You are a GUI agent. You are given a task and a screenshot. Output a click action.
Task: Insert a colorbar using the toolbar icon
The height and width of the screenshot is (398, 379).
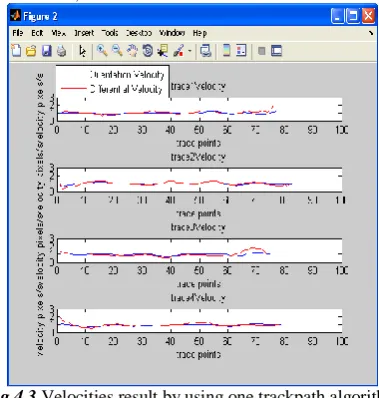coord(227,51)
